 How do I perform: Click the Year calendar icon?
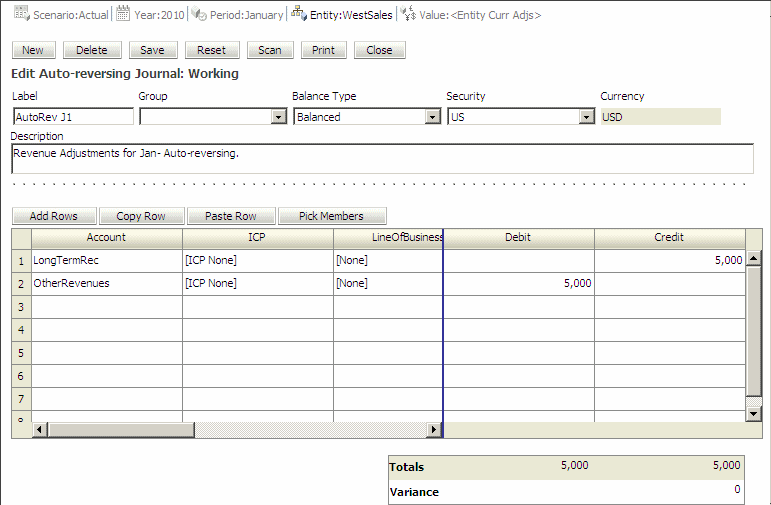click(x=123, y=14)
